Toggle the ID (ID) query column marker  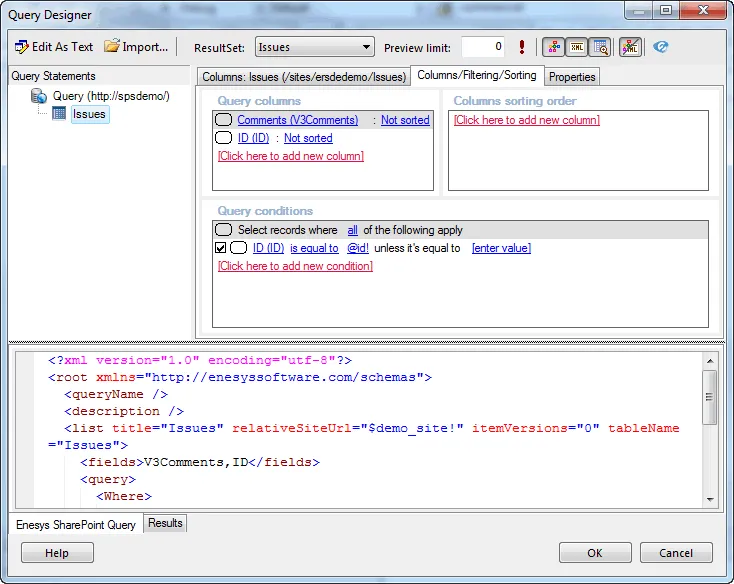(x=224, y=138)
